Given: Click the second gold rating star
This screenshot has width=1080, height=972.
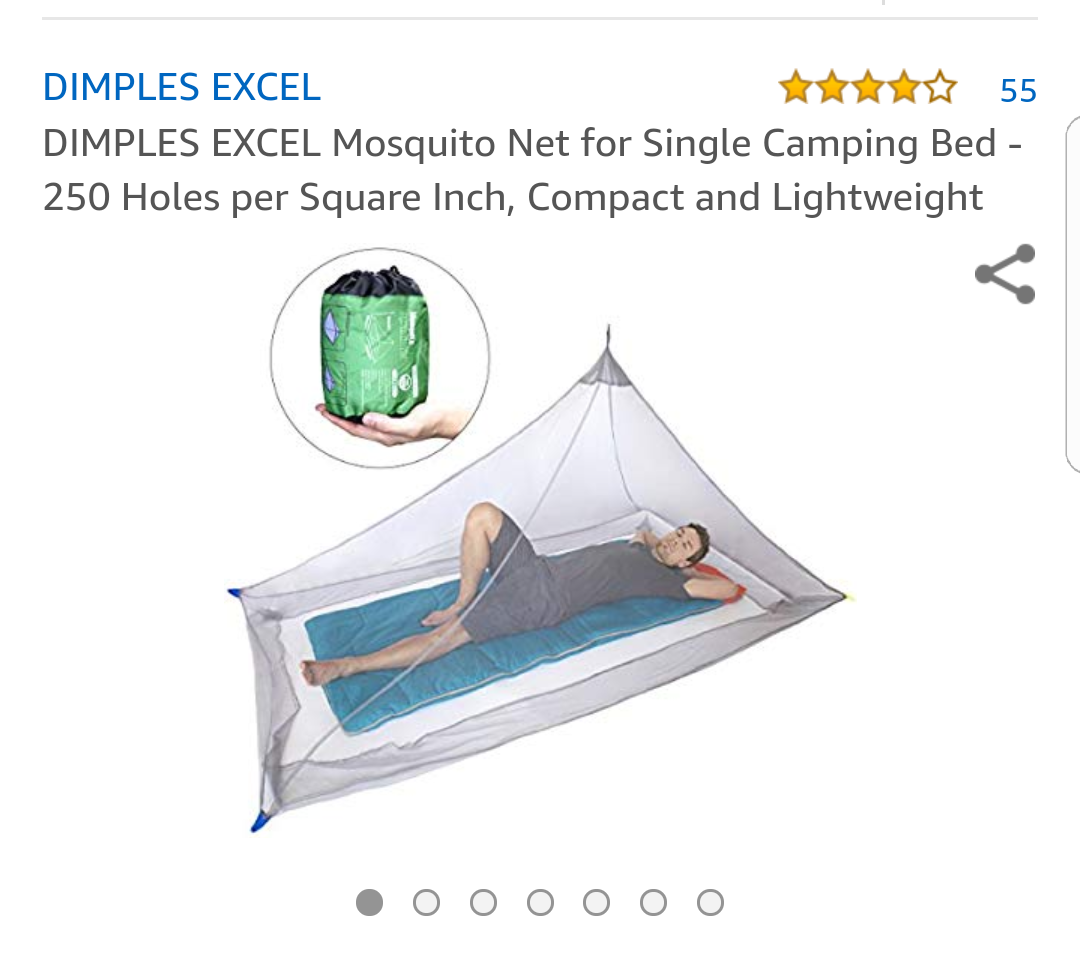Looking at the screenshot, I should click(x=832, y=87).
